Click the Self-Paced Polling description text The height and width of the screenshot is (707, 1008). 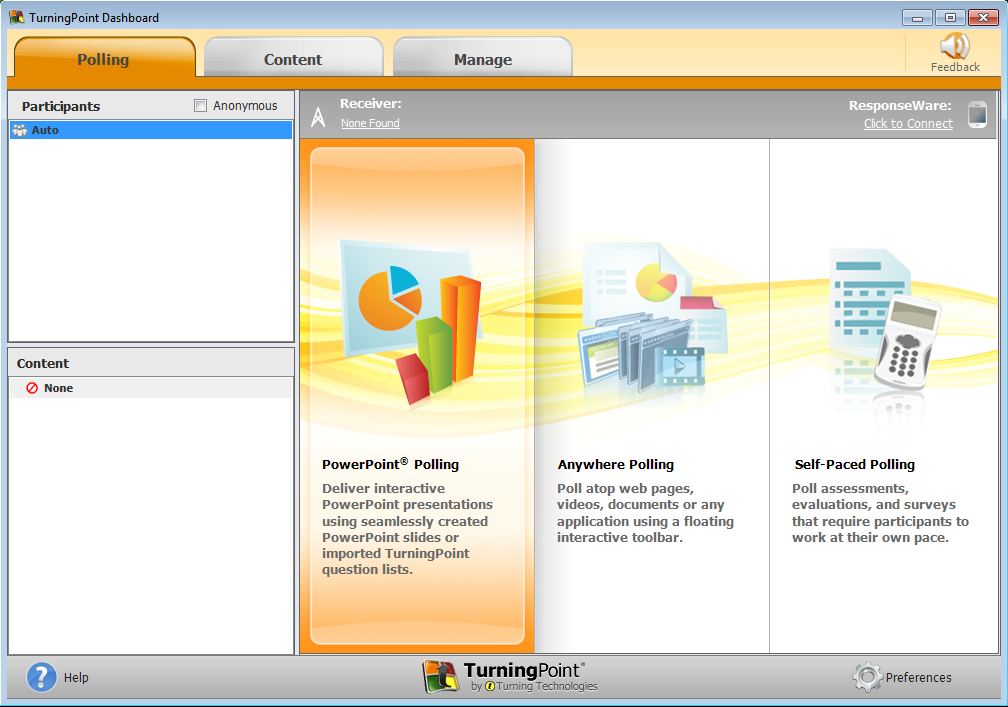coord(880,513)
